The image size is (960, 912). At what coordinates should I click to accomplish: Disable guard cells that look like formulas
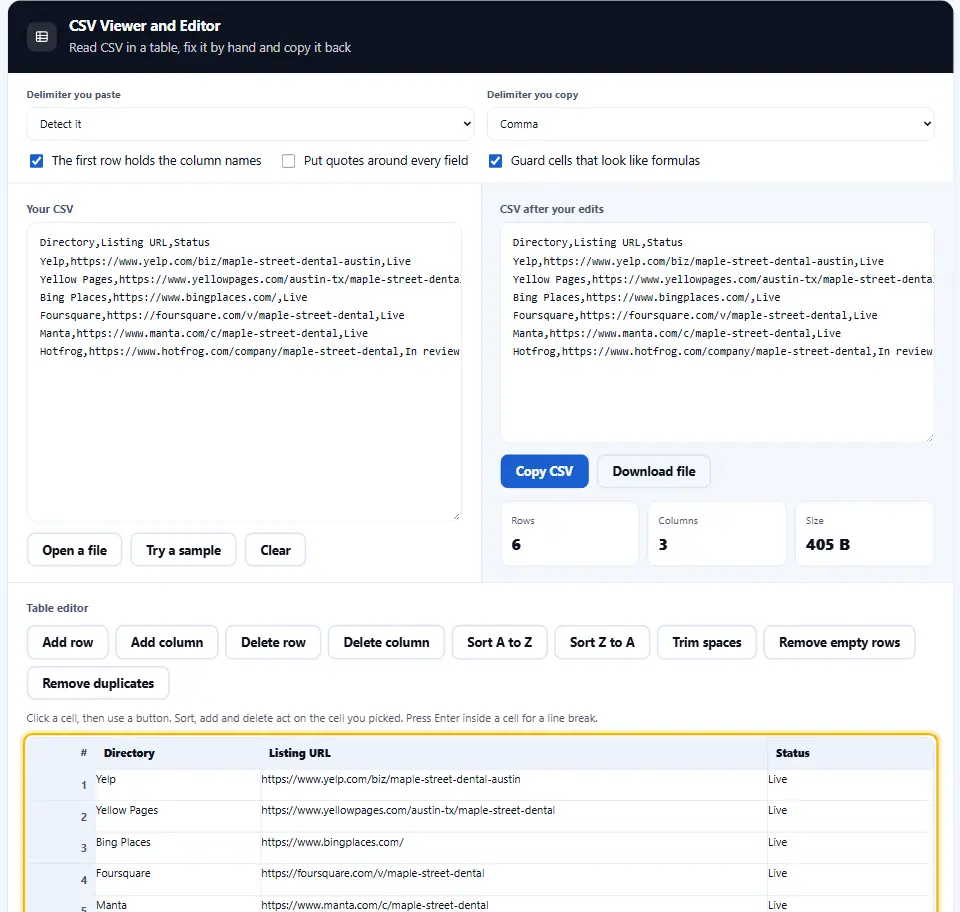tap(495, 161)
